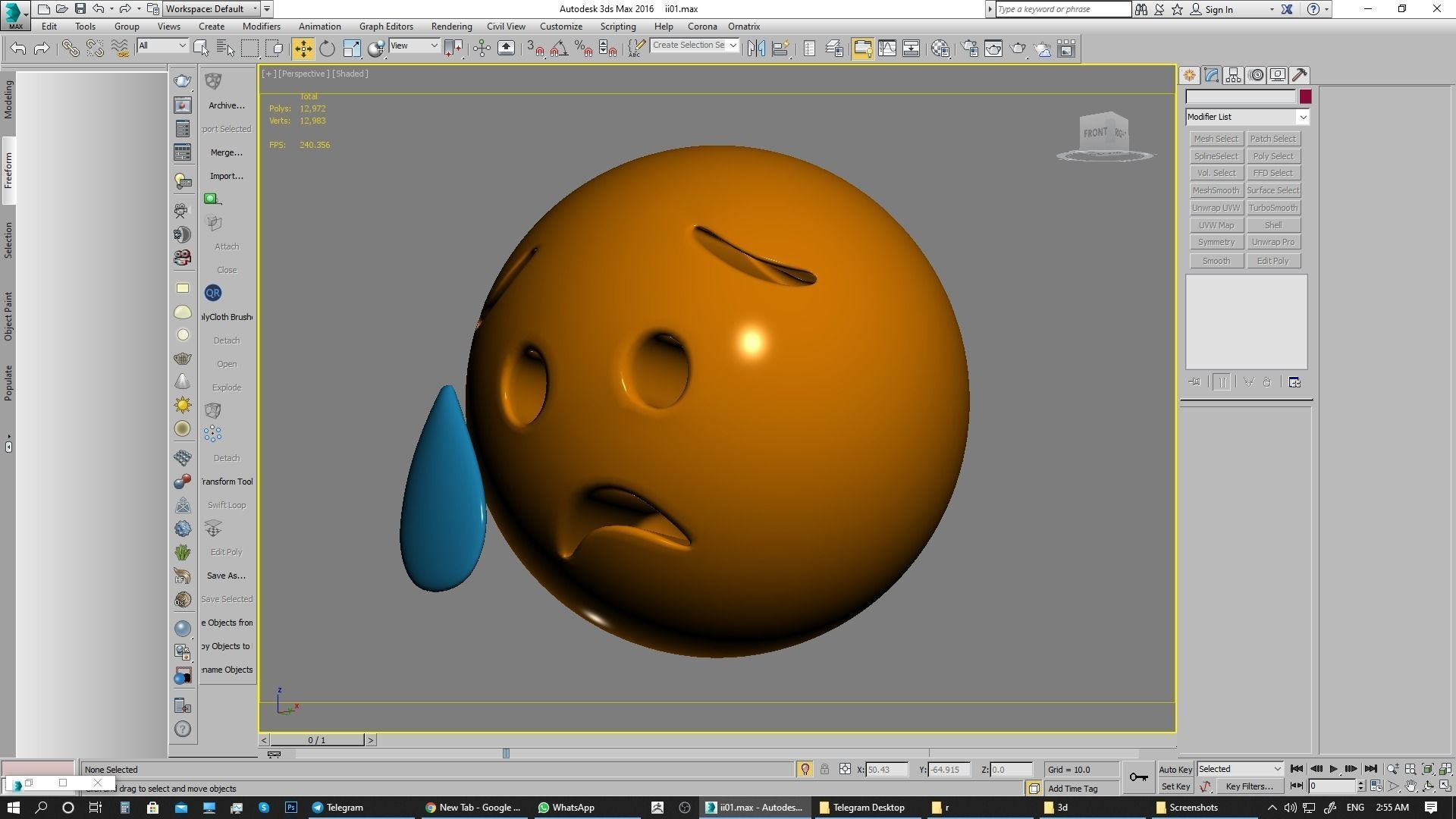
Task: Switch to Object Paint ribbon tab
Action: pyautogui.click(x=8, y=316)
